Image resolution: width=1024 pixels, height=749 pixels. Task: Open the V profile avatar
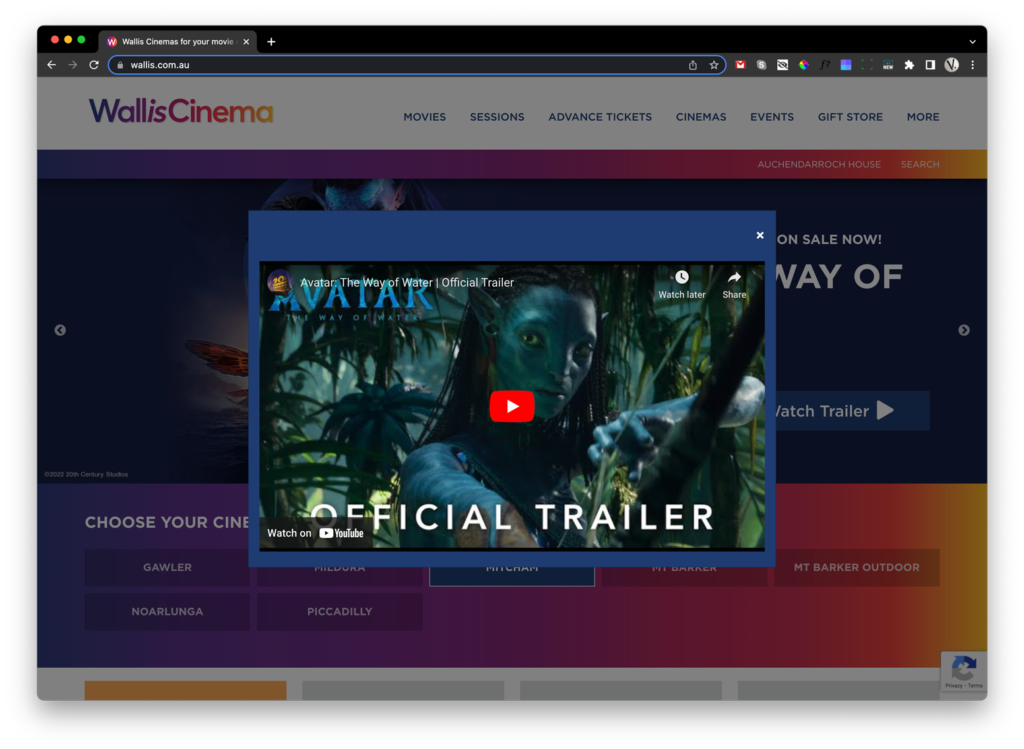point(952,65)
